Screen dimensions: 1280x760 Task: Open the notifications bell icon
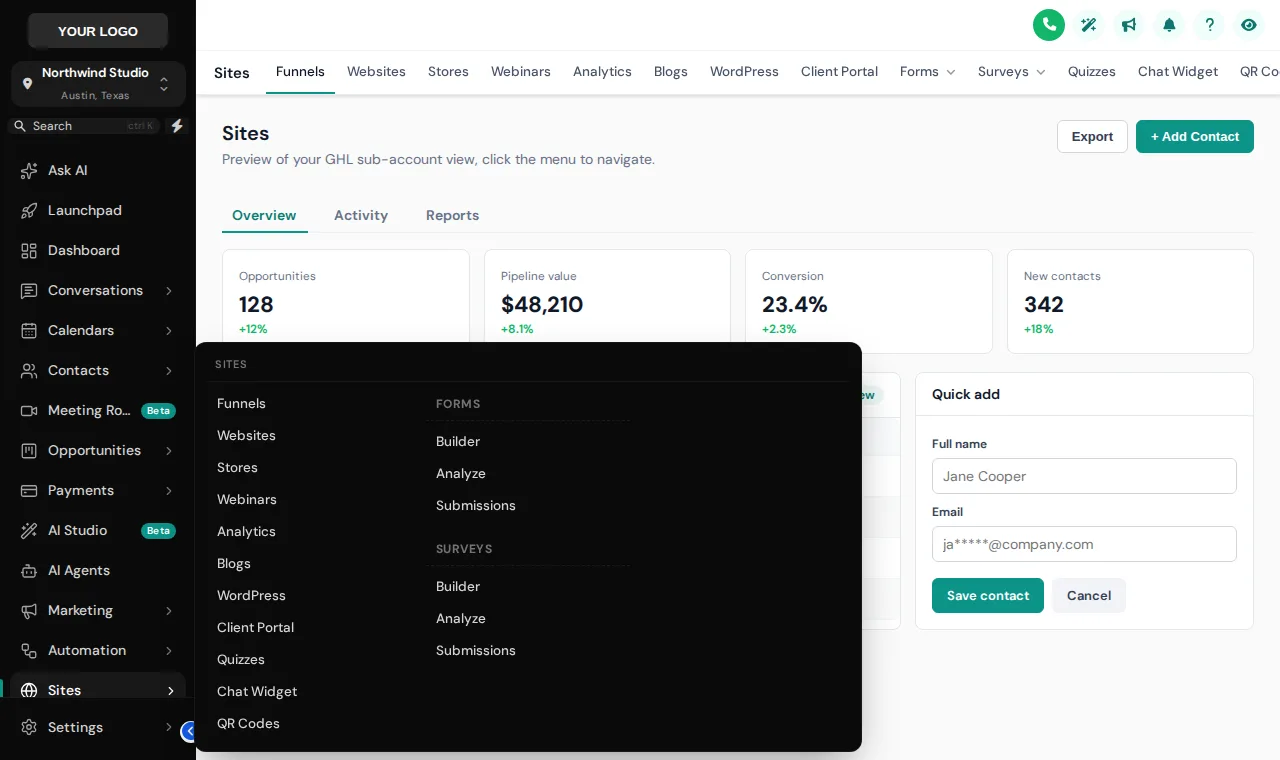[1169, 25]
